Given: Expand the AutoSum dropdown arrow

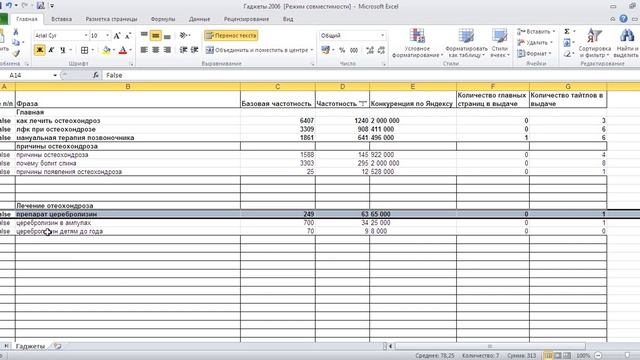Looking at the screenshot, I should [574, 31].
